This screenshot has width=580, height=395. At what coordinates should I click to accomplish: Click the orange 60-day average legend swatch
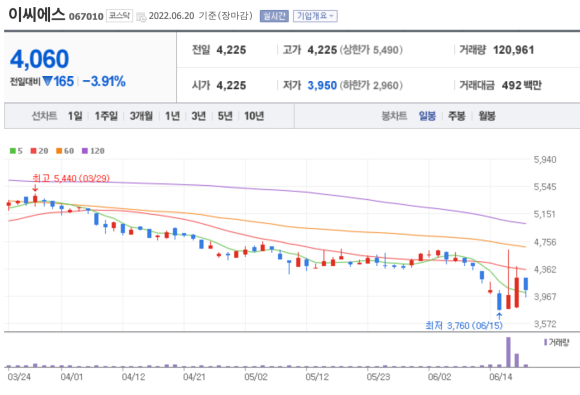coord(59,151)
